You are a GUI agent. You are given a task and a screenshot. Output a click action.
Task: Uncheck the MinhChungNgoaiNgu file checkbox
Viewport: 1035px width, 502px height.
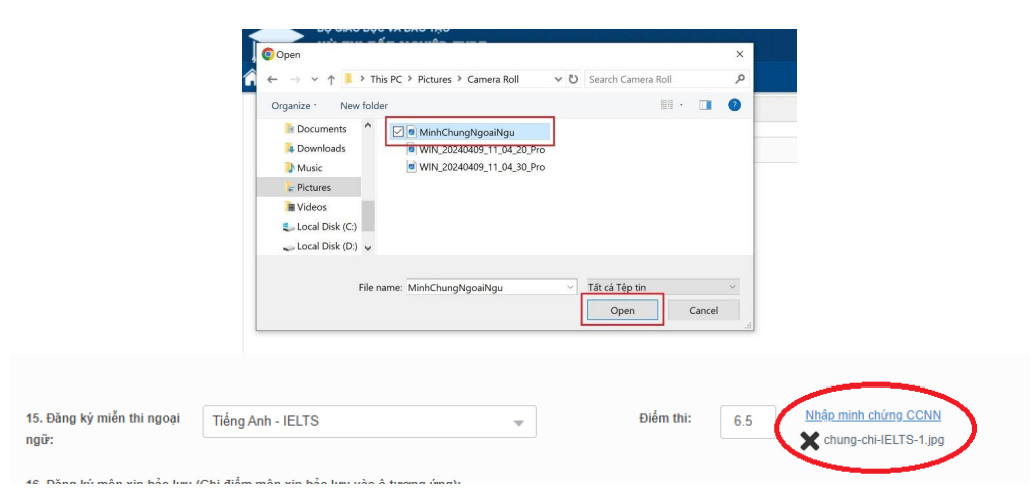(x=399, y=131)
